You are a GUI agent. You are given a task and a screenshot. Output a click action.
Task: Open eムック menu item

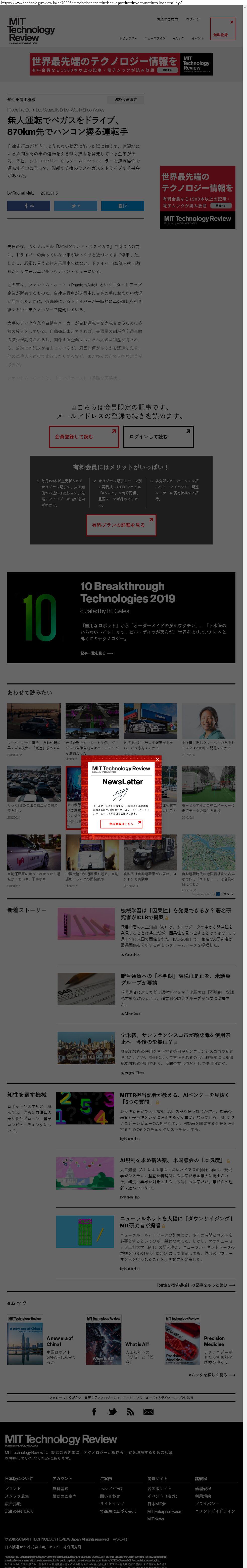point(178,38)
